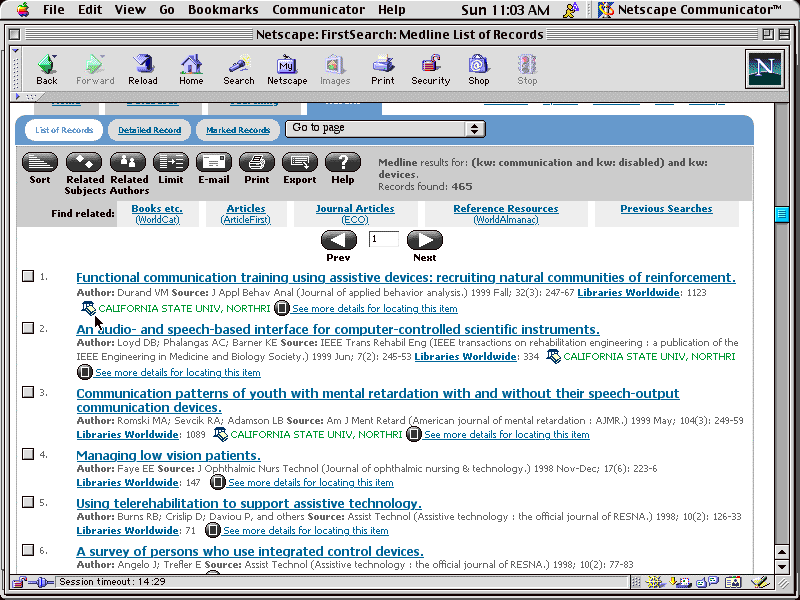This screenshot has height=600, width=800.
Task: Switch to the Detailed Record tab
Action: pos(149,130)
